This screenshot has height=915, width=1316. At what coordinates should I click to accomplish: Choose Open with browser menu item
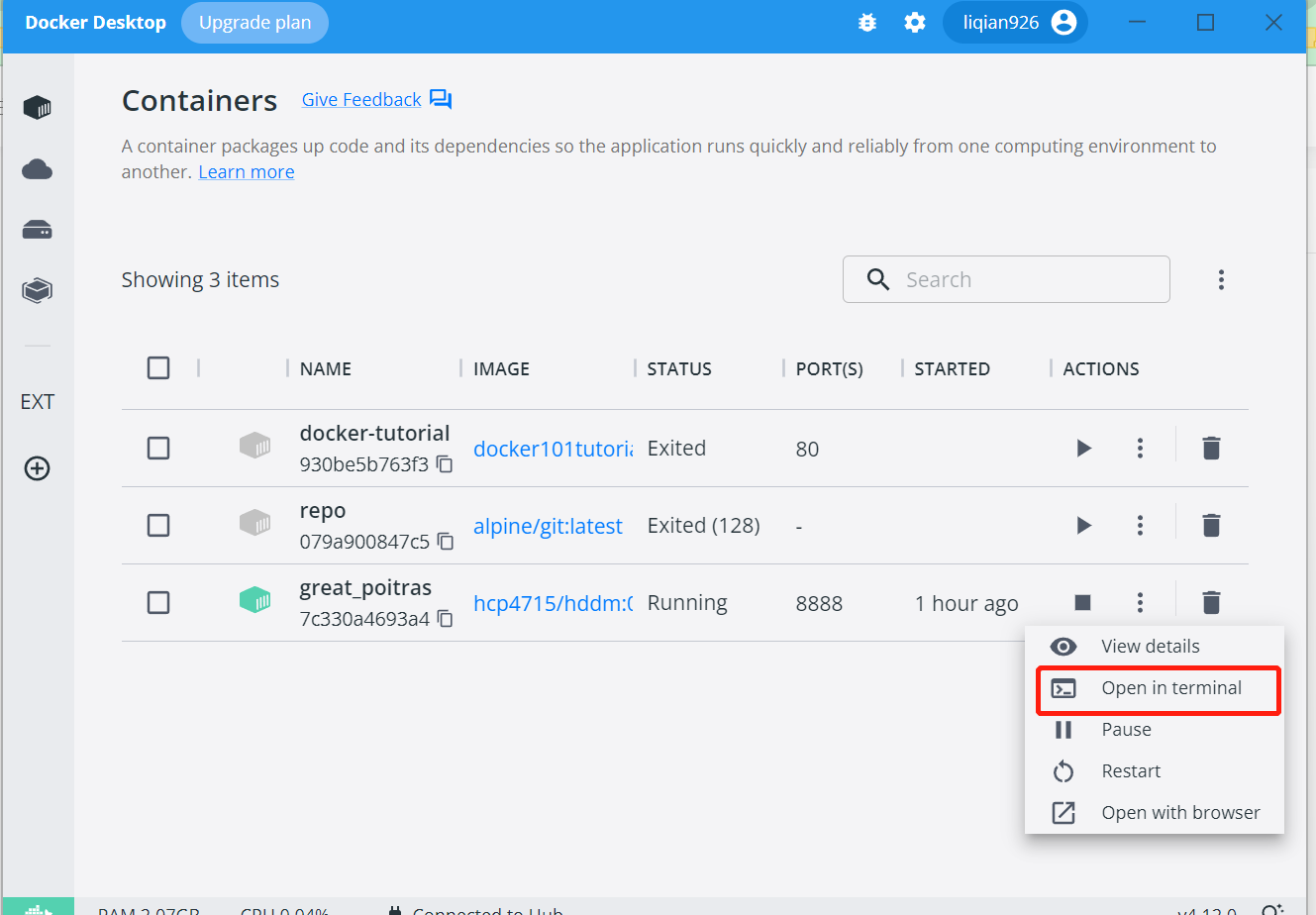(x=1155, y=813)
